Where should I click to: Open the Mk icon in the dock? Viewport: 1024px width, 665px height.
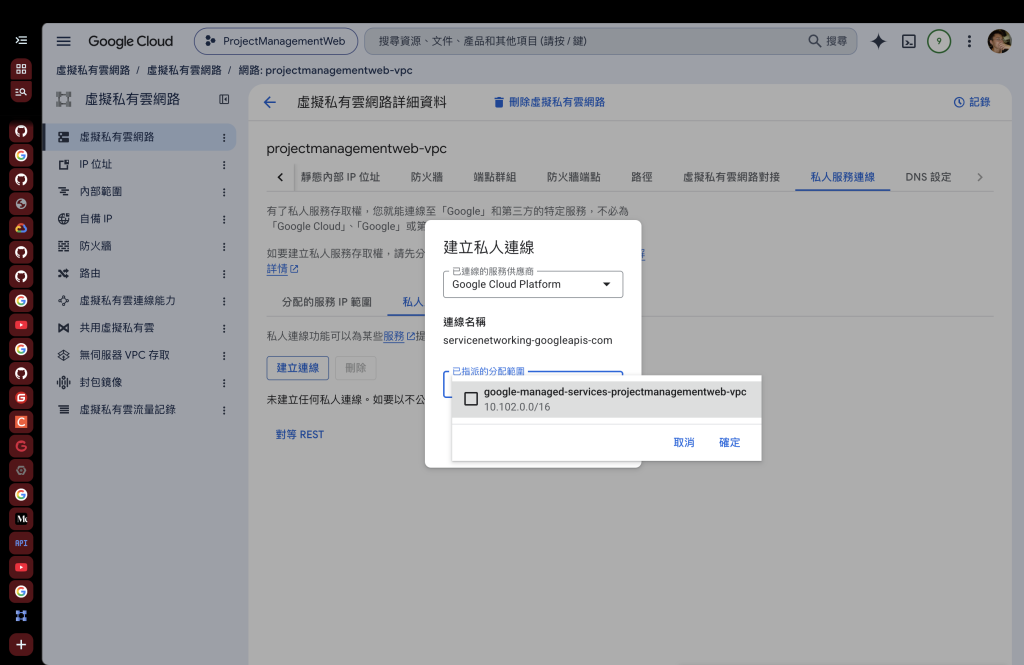pos(21,519)
